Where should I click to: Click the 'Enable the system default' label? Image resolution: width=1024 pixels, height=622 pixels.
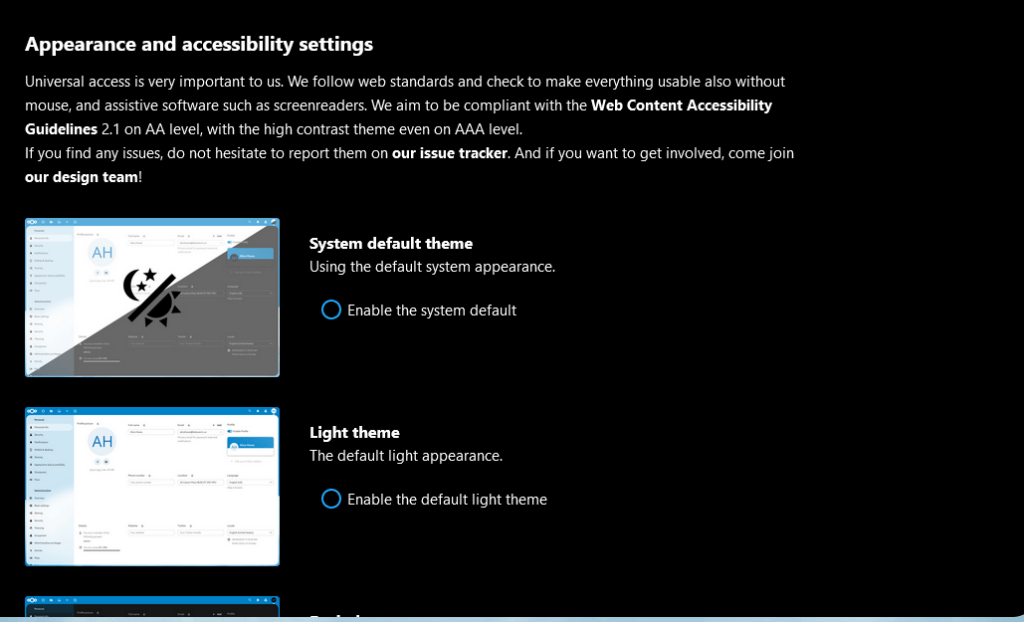point(431,310)
